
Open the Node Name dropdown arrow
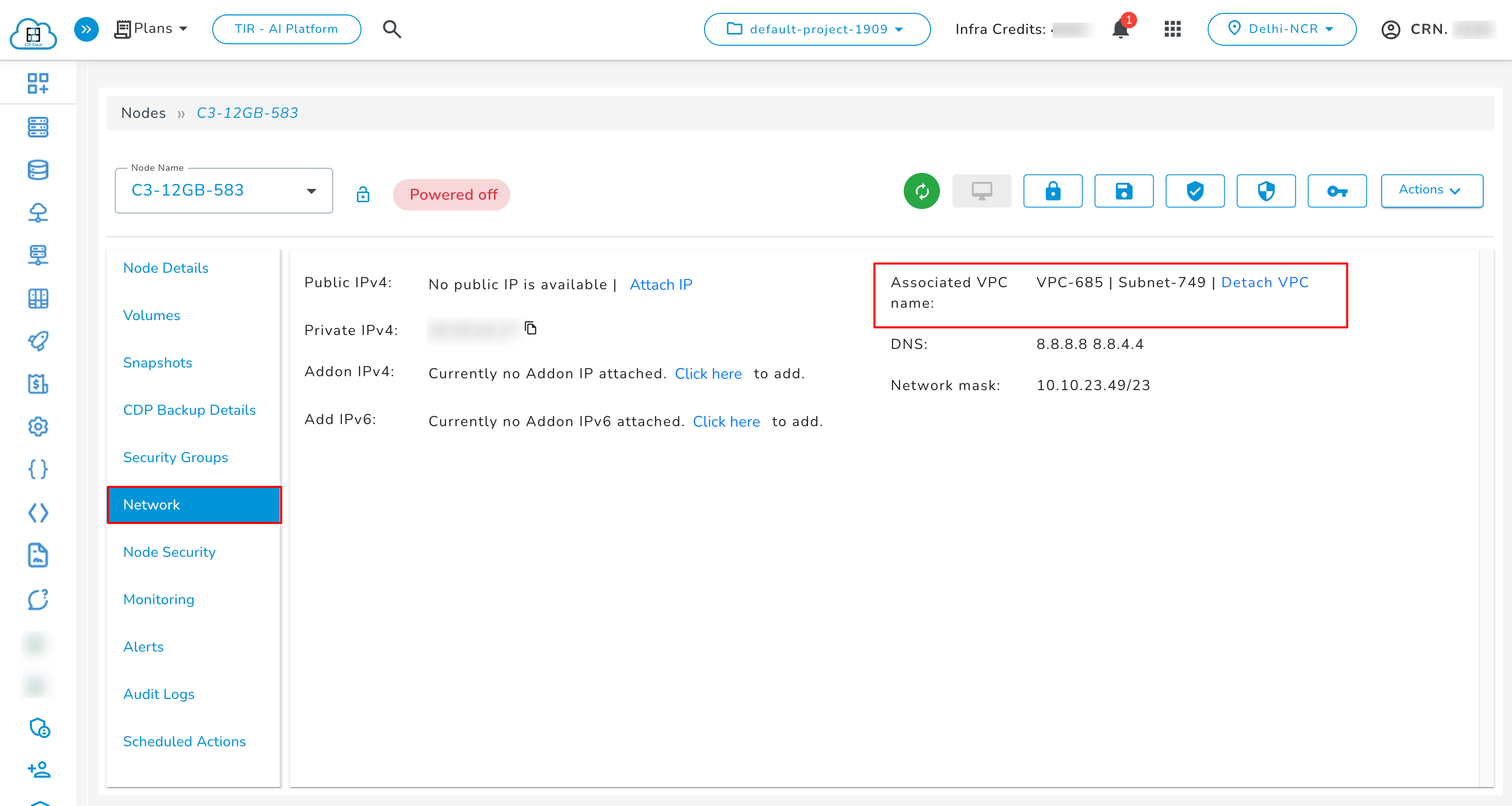point(312,190)
